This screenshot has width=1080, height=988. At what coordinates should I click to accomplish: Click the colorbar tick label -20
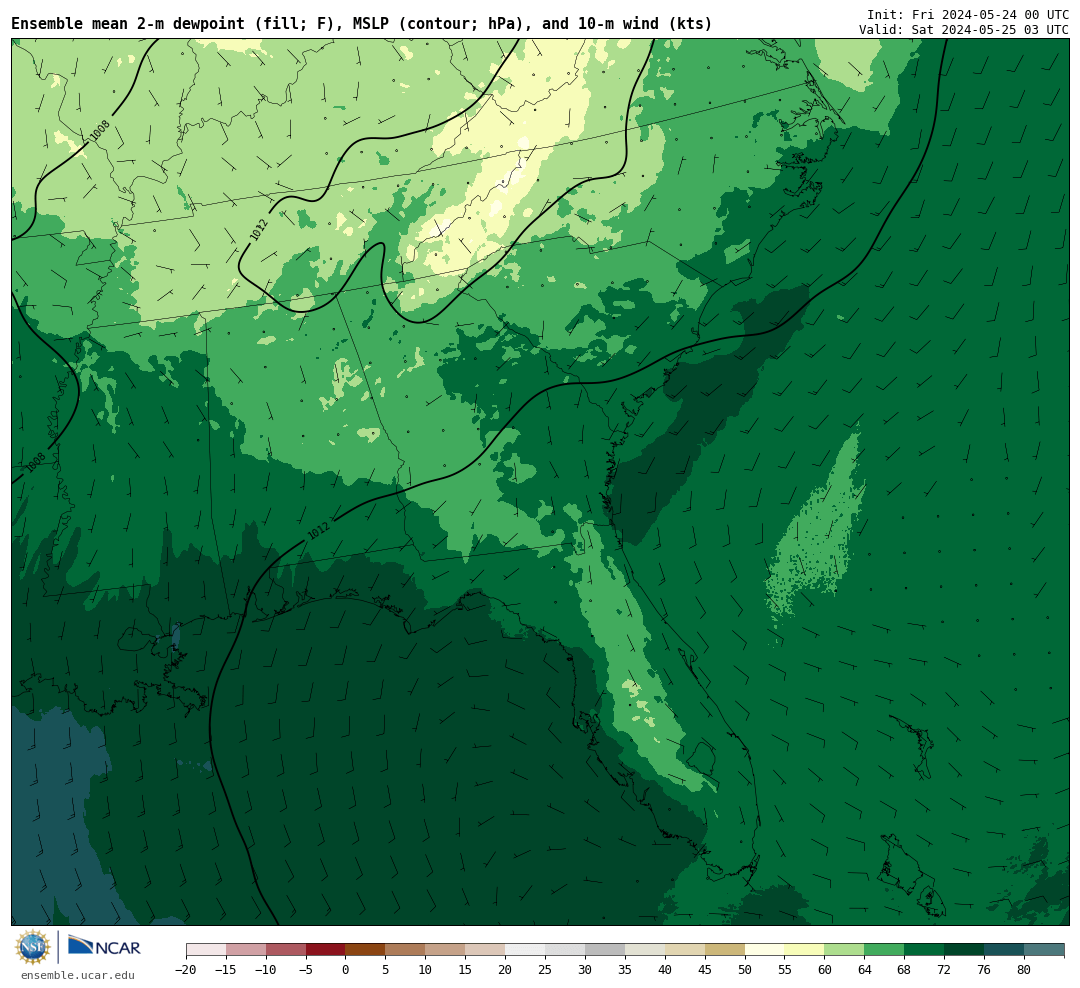pyautogui.click(x=186, y=969)
